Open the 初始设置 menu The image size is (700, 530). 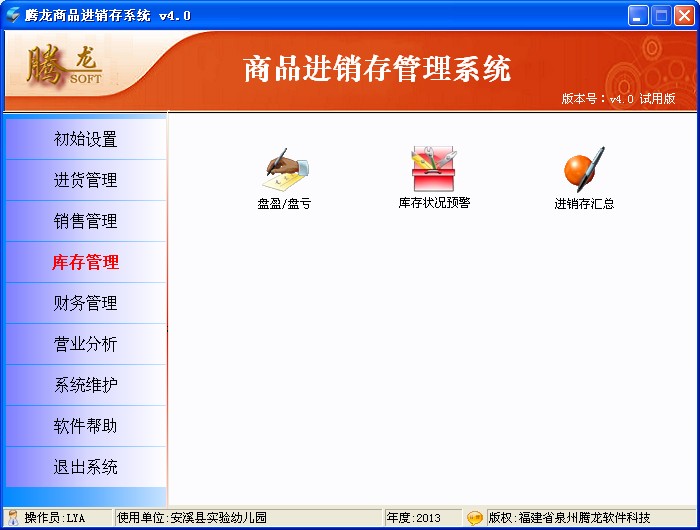[x=86, y=139]
